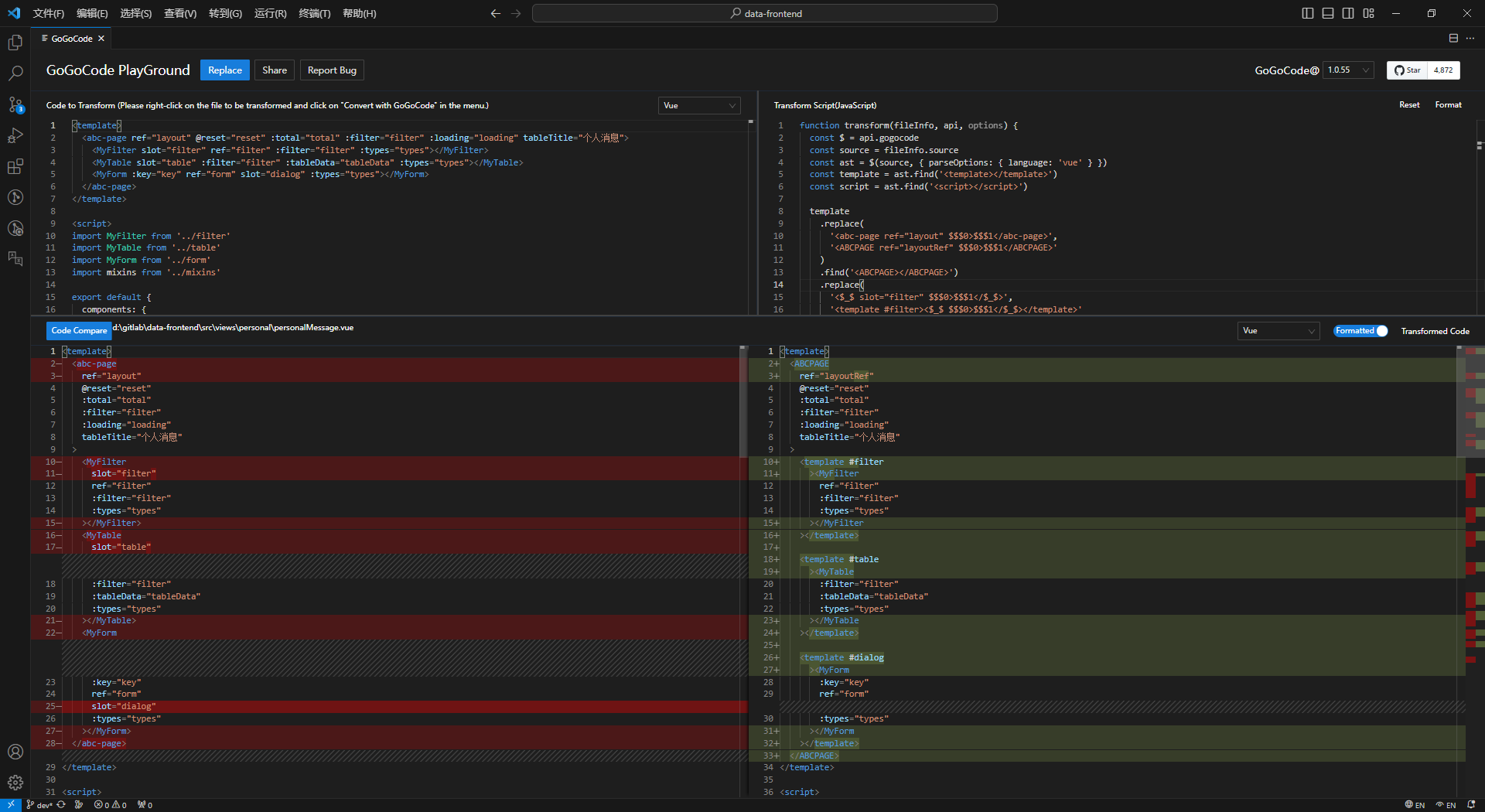Open the Vue language dropdown above source code
Screen dimensions: 1485x812
coord(699,106)
